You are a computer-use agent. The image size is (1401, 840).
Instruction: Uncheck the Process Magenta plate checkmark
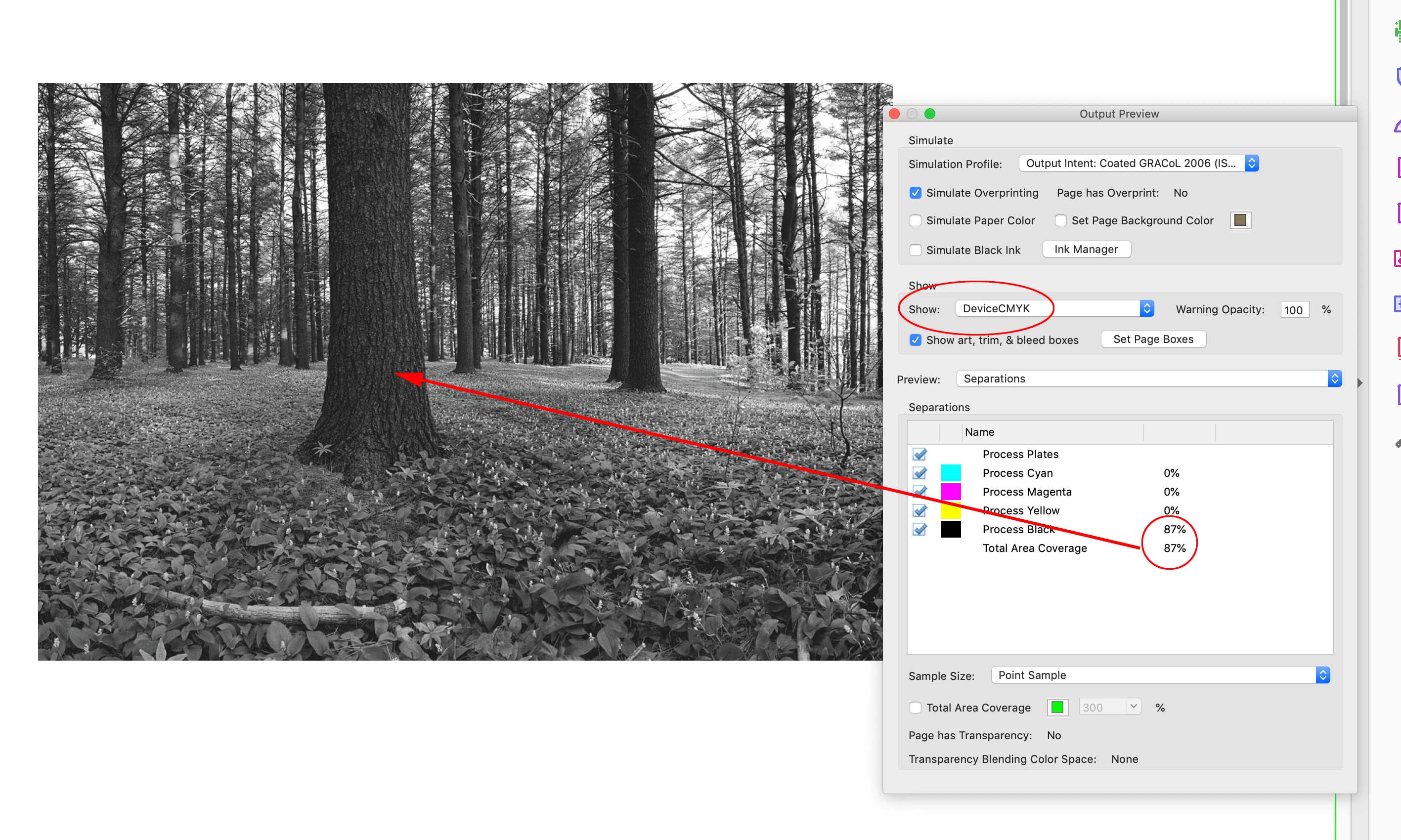click(x=919, y=491)
